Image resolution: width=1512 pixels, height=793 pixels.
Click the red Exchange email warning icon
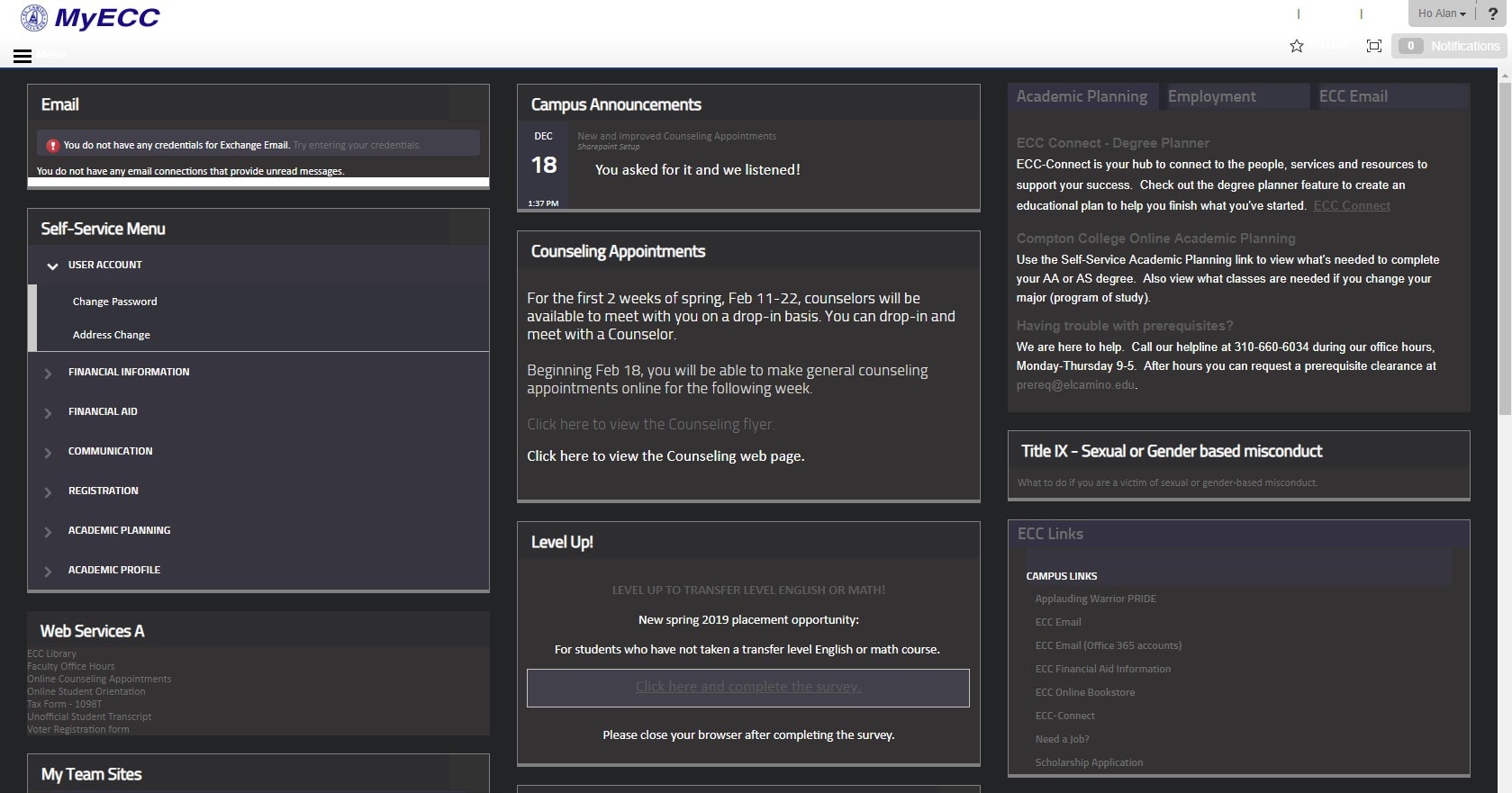(x=53, y=145)
